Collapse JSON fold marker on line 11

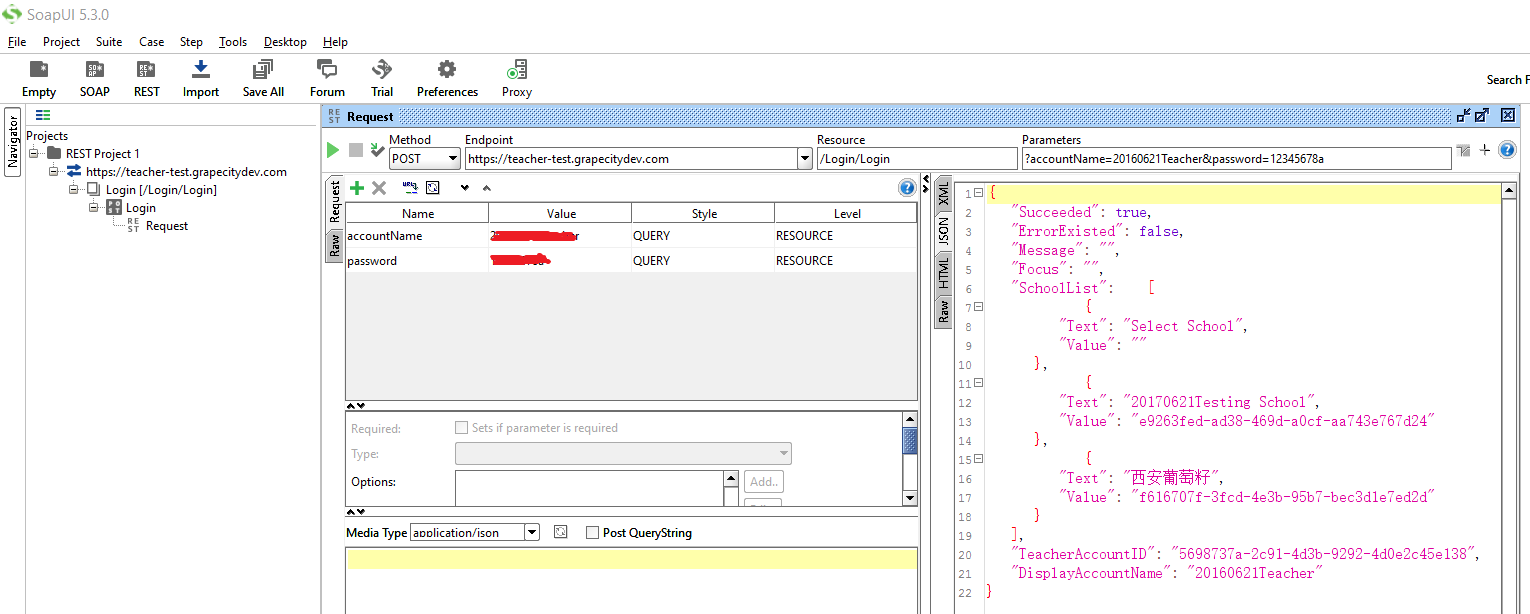[979, 383]
